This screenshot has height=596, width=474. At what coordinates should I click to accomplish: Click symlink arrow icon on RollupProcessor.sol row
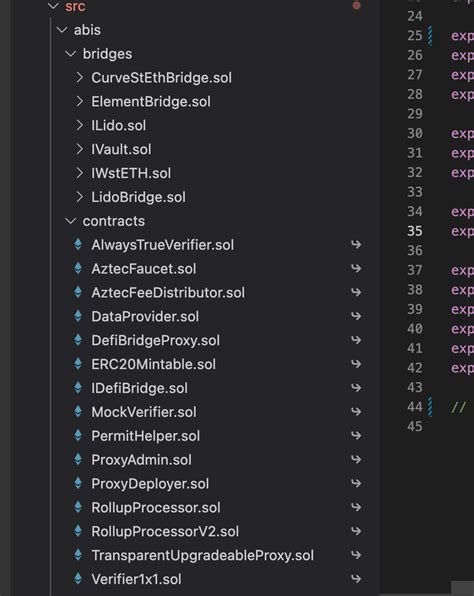coord(356,507)
